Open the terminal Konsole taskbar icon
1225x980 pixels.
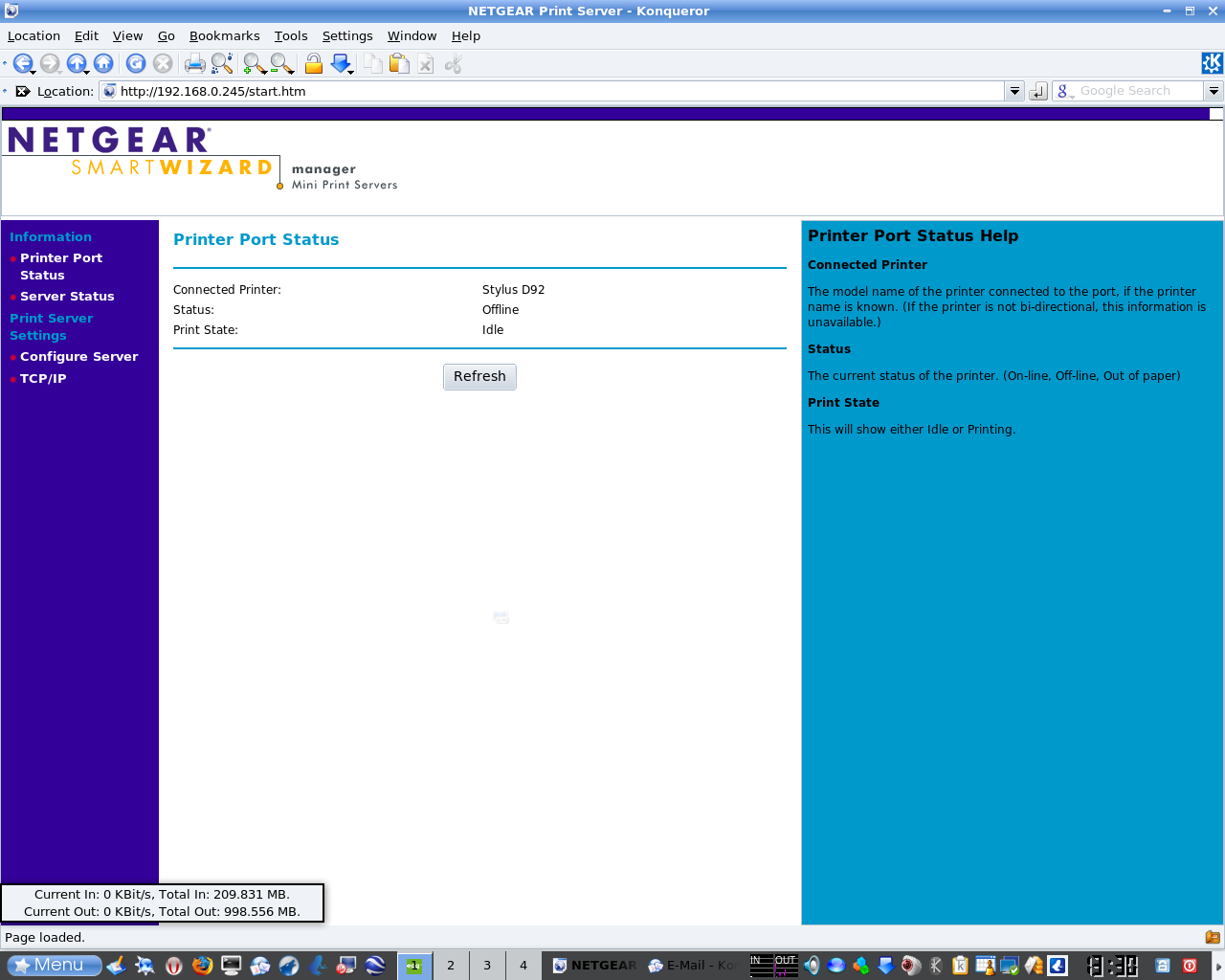pos(231,966)
